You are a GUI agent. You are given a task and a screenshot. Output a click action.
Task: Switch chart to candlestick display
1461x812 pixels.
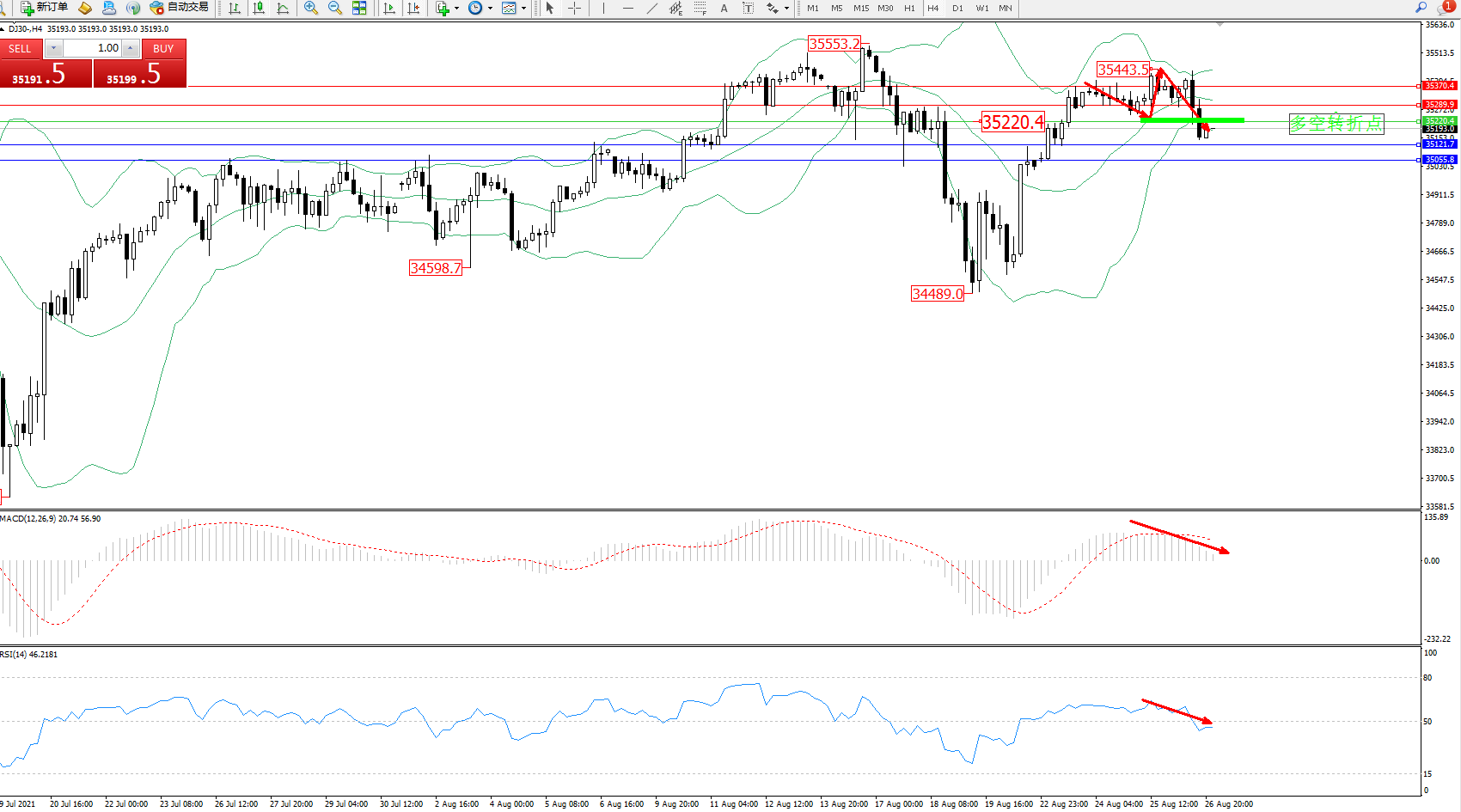coord(259,8)
